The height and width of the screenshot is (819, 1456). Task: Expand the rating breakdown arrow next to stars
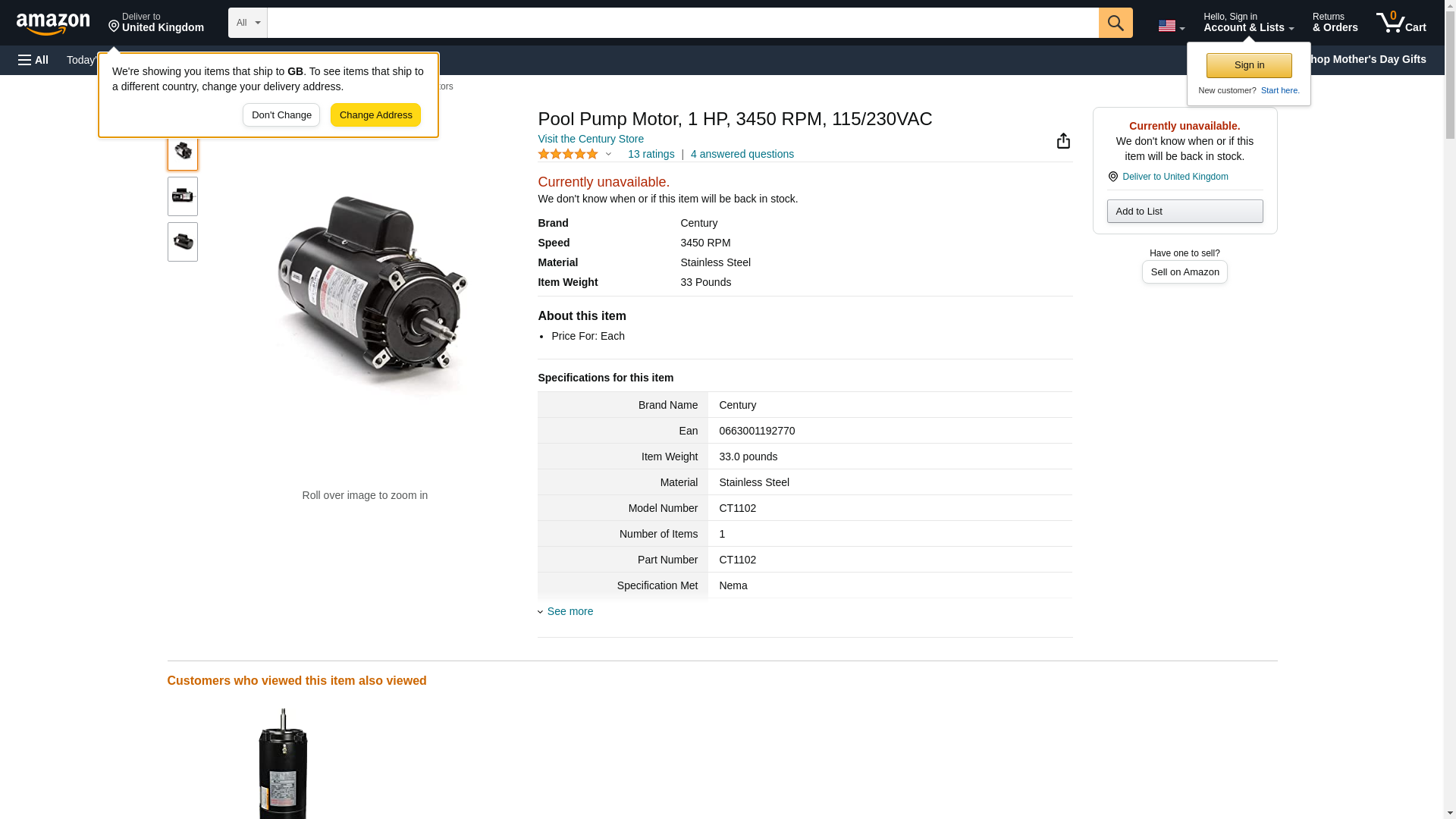608,155
